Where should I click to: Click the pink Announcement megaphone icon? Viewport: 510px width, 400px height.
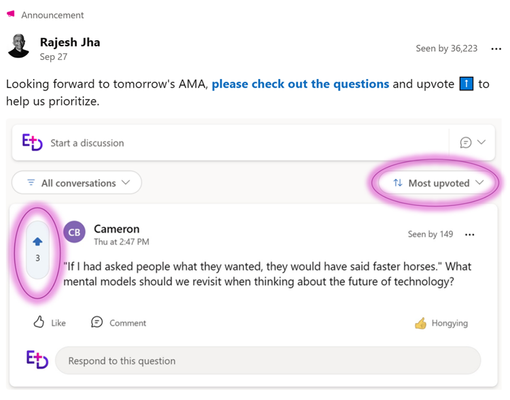tap(11, 14)
